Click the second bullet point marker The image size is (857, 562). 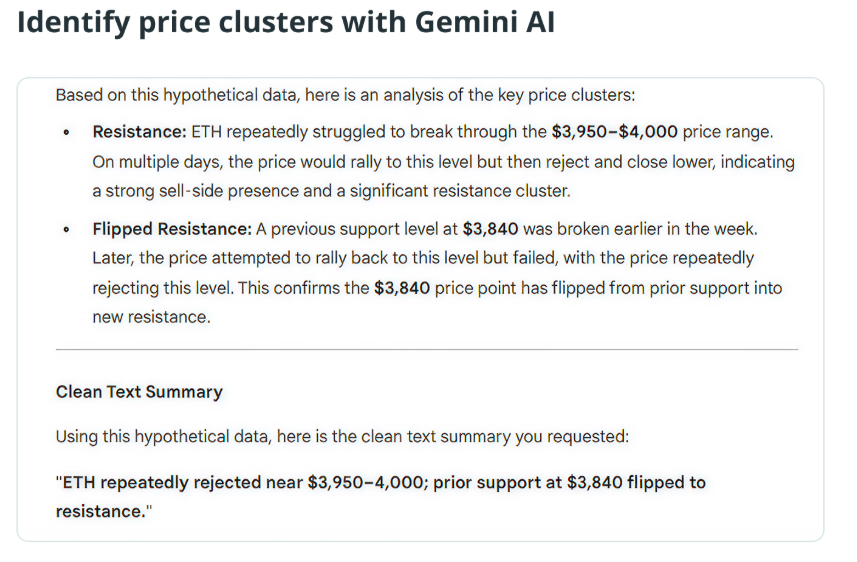[66, 229]
